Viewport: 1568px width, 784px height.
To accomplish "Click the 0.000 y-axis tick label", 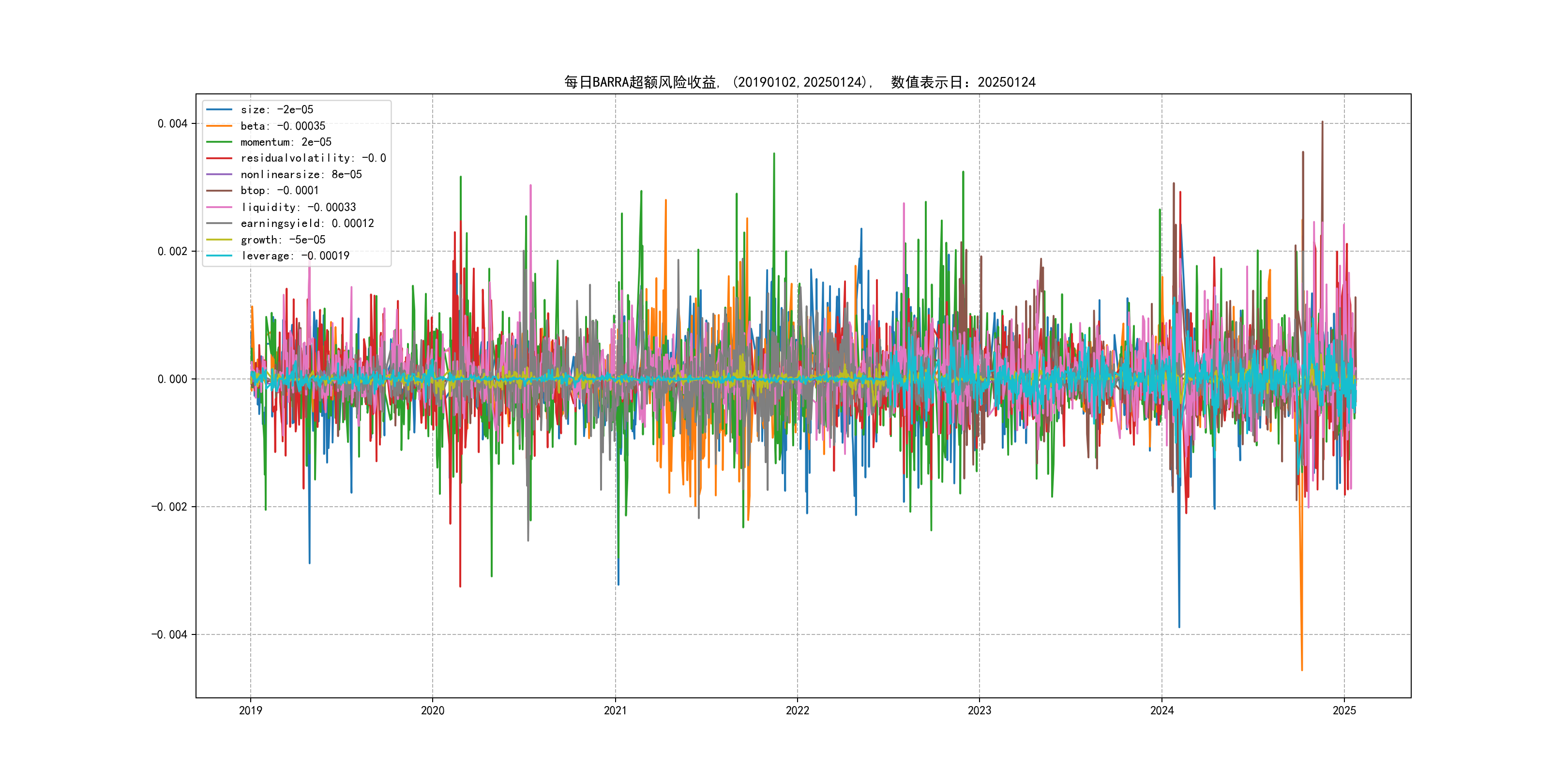I will click(x=172, y=379).
